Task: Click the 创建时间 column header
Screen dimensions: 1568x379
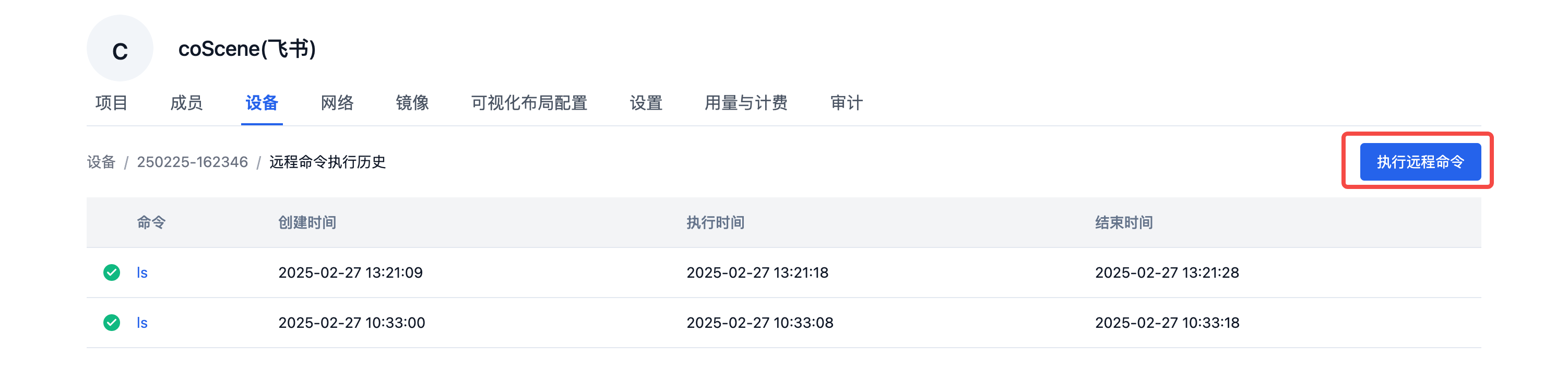Action: coord(307,223)
